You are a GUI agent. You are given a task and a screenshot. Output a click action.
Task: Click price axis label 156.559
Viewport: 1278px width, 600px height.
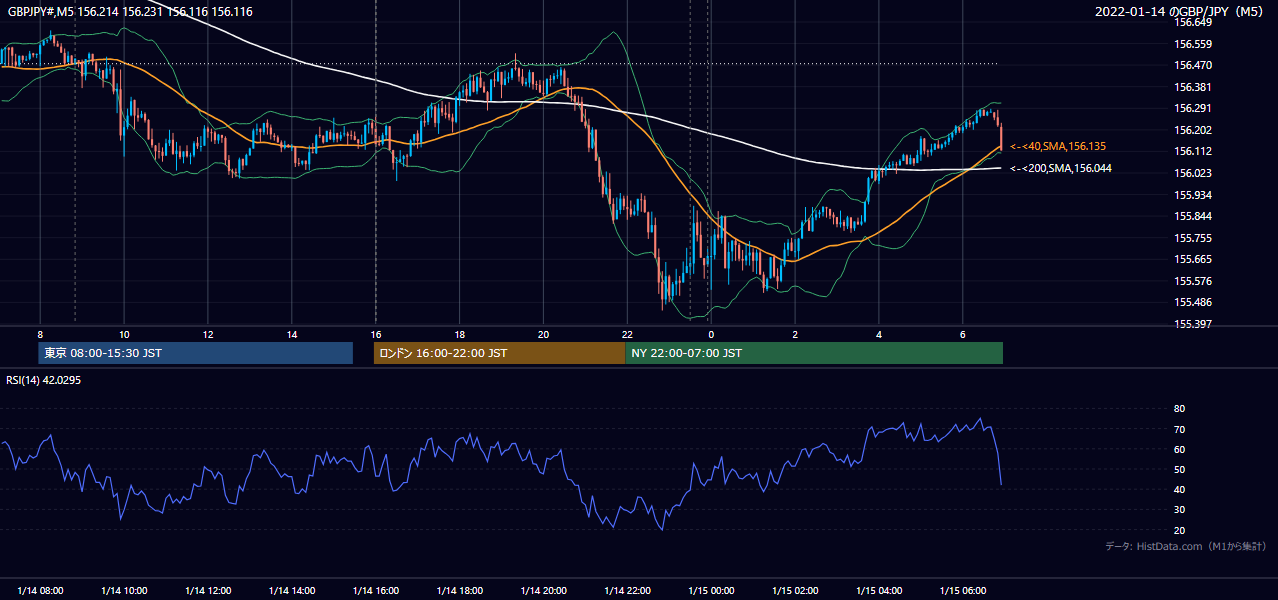[1193, 44]
